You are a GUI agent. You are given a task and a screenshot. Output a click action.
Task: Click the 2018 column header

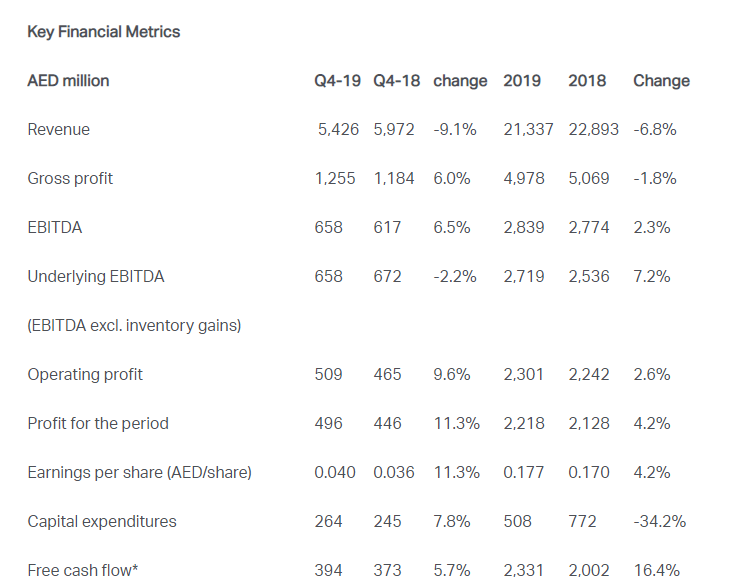587,81
